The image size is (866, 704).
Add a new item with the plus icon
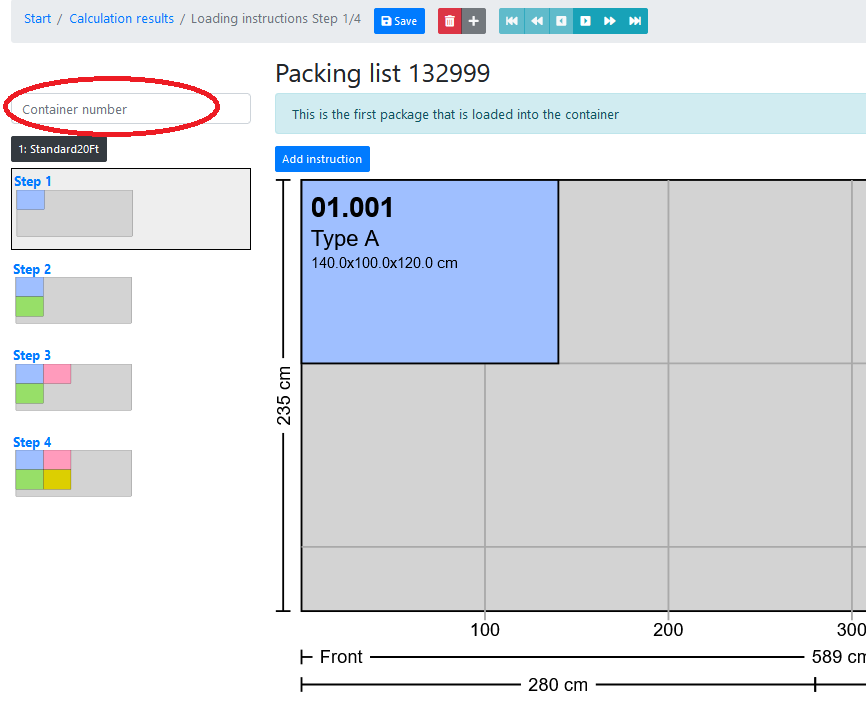[x=473, y=20]
